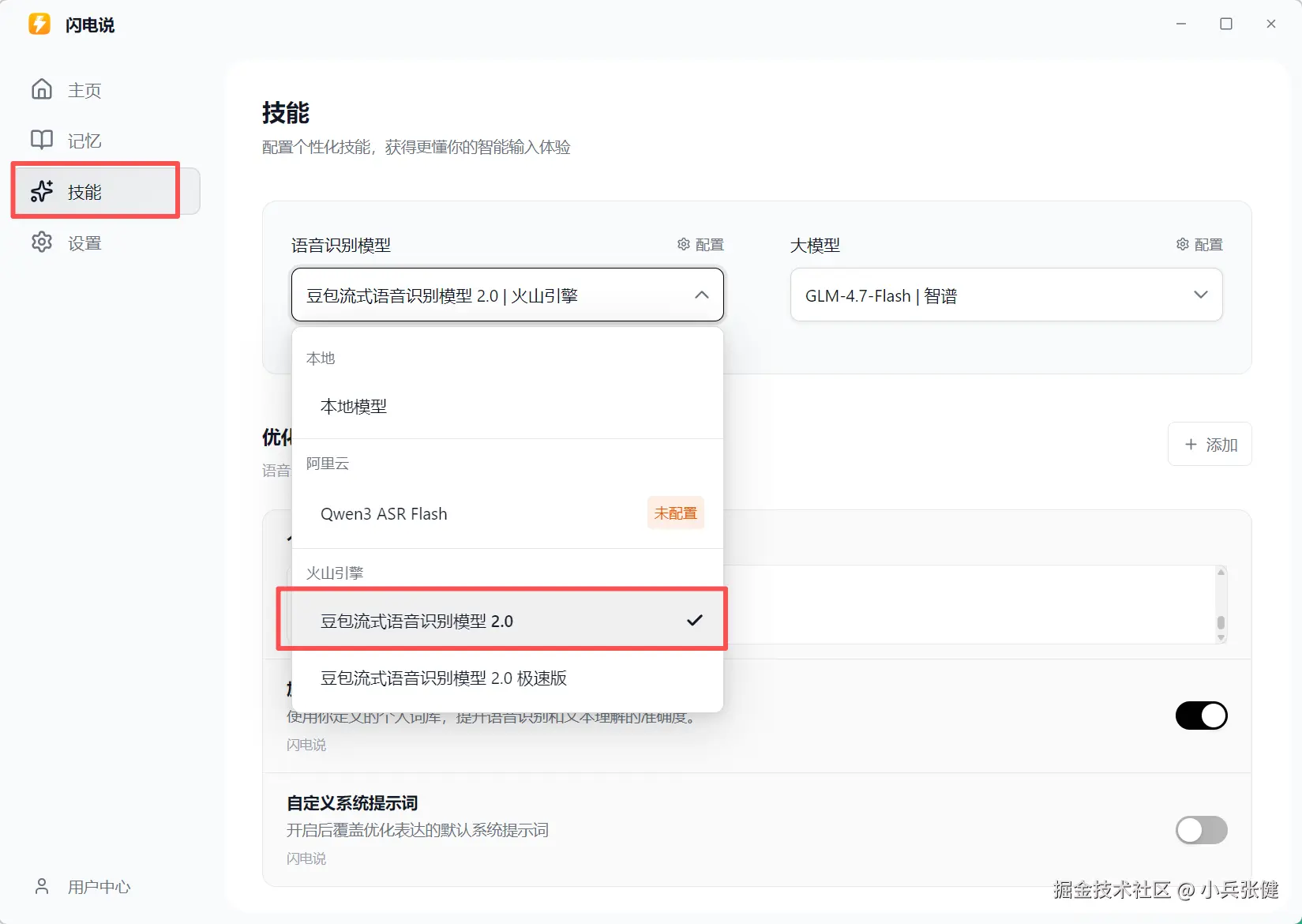The image size is (1302, 924).
Task: Enable the 自定义系统提示词 switch
Action: pyautogui.click(x=1202, y=830)
